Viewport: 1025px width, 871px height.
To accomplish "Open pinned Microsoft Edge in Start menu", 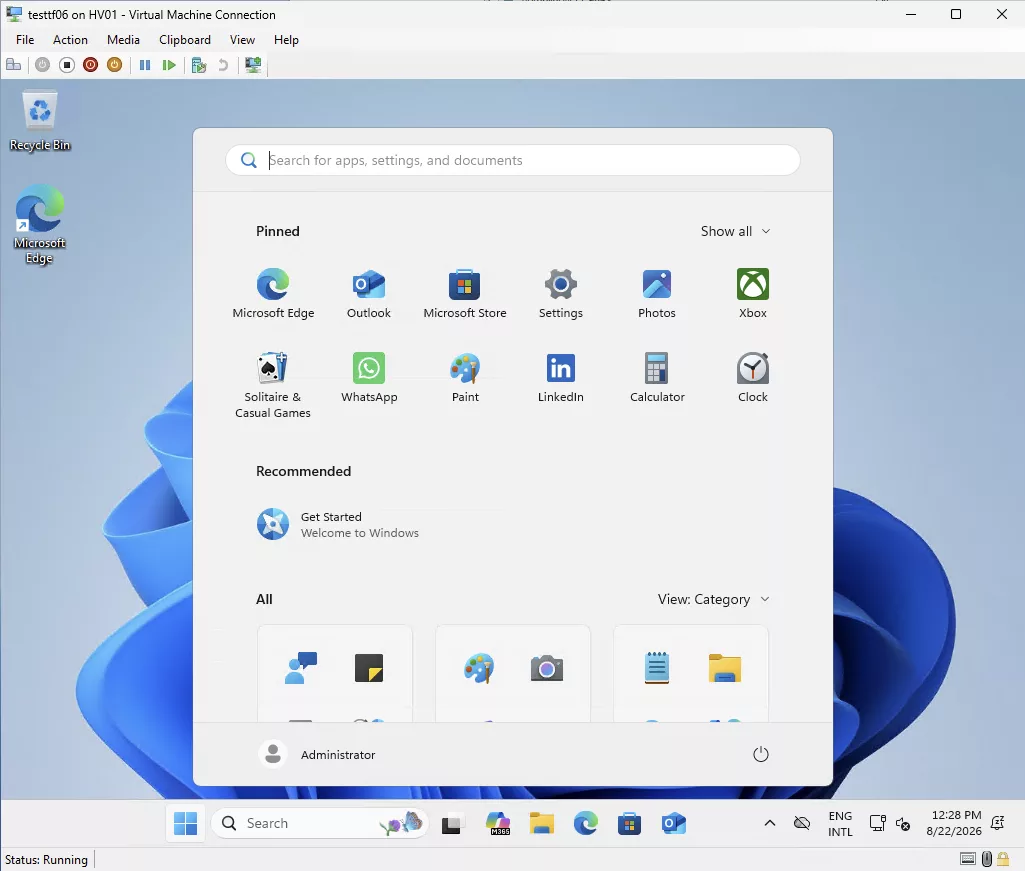I will pyautogui.click(x=273, y=294).
